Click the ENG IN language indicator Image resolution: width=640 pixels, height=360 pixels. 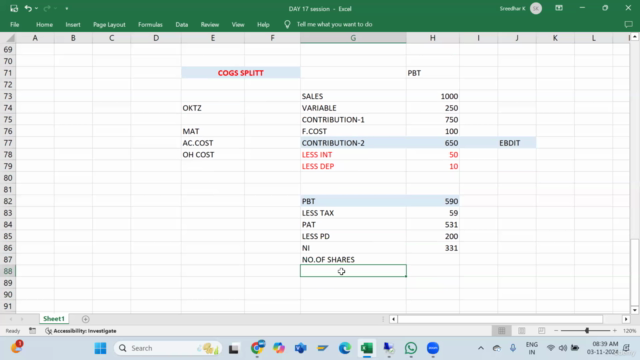point(532,348)
